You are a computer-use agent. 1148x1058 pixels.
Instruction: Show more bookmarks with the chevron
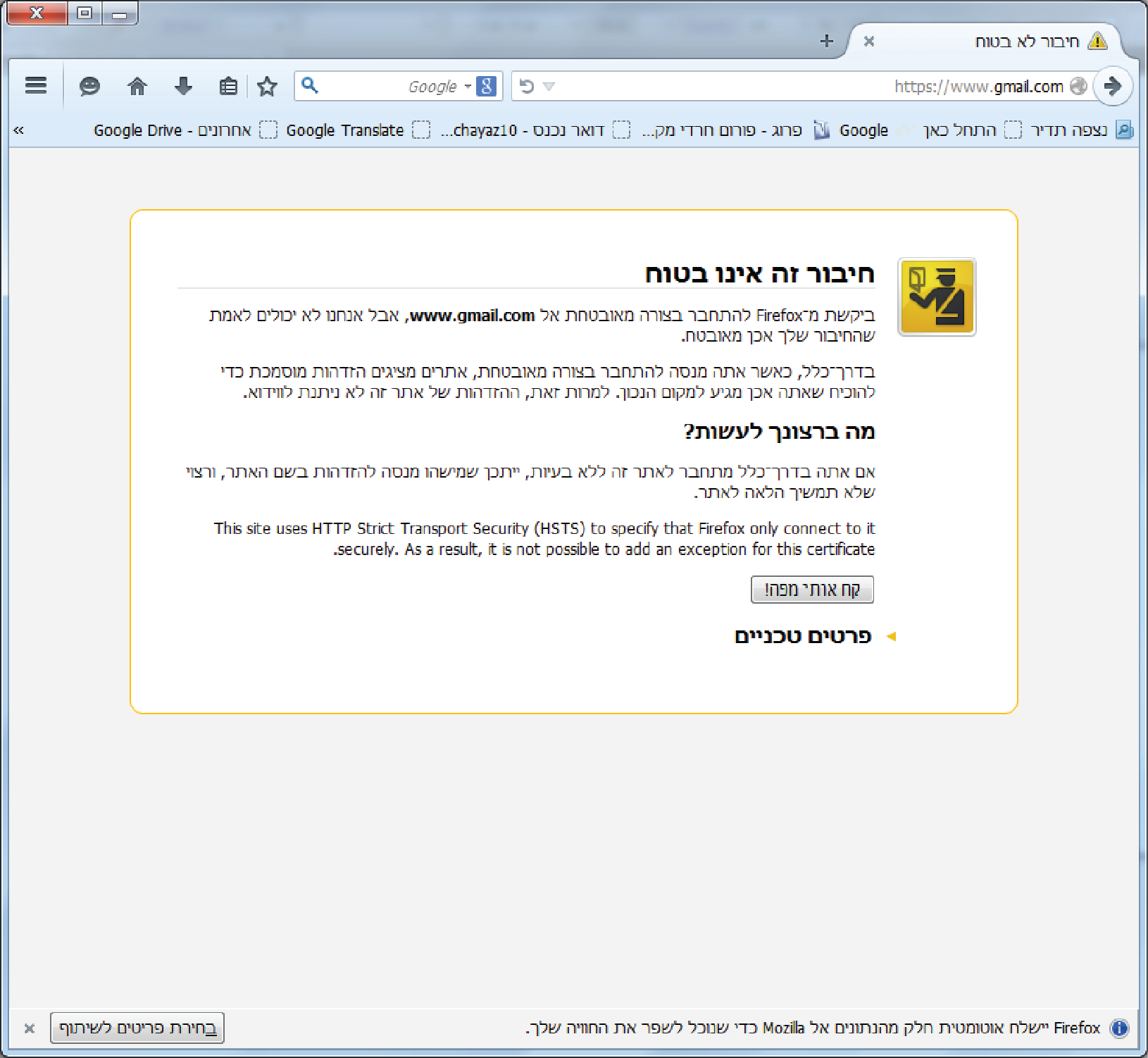tap(19, 130)
